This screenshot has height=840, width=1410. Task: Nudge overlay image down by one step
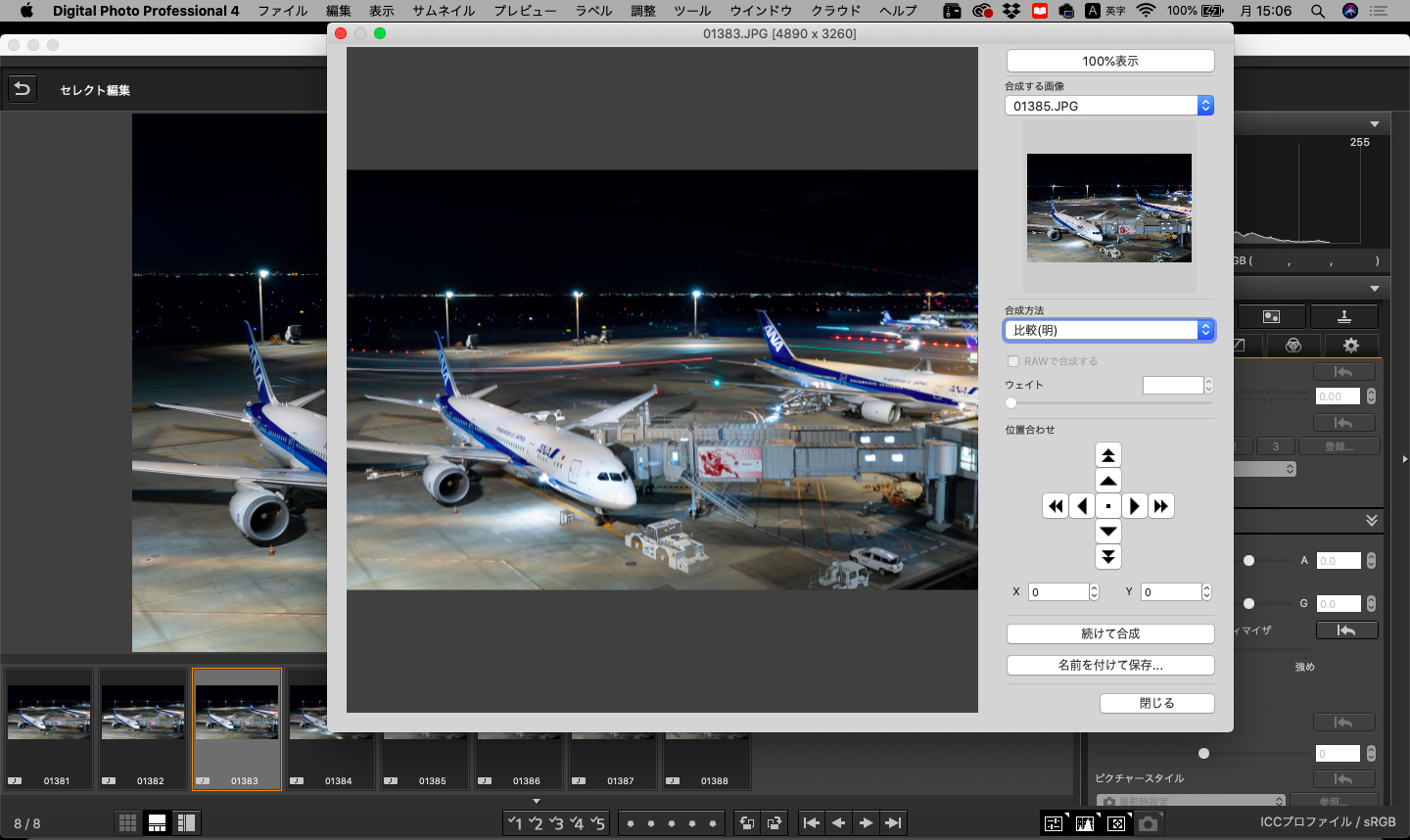pyautogui.click(x=1107, y=532)
